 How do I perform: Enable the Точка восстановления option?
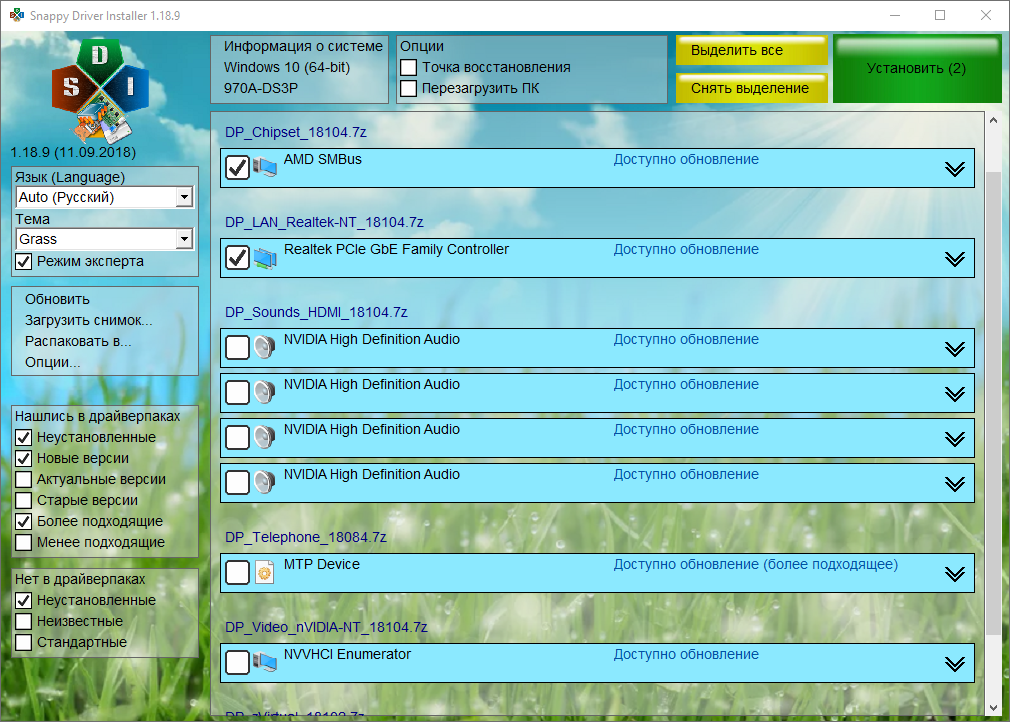[x=408, y=68]
